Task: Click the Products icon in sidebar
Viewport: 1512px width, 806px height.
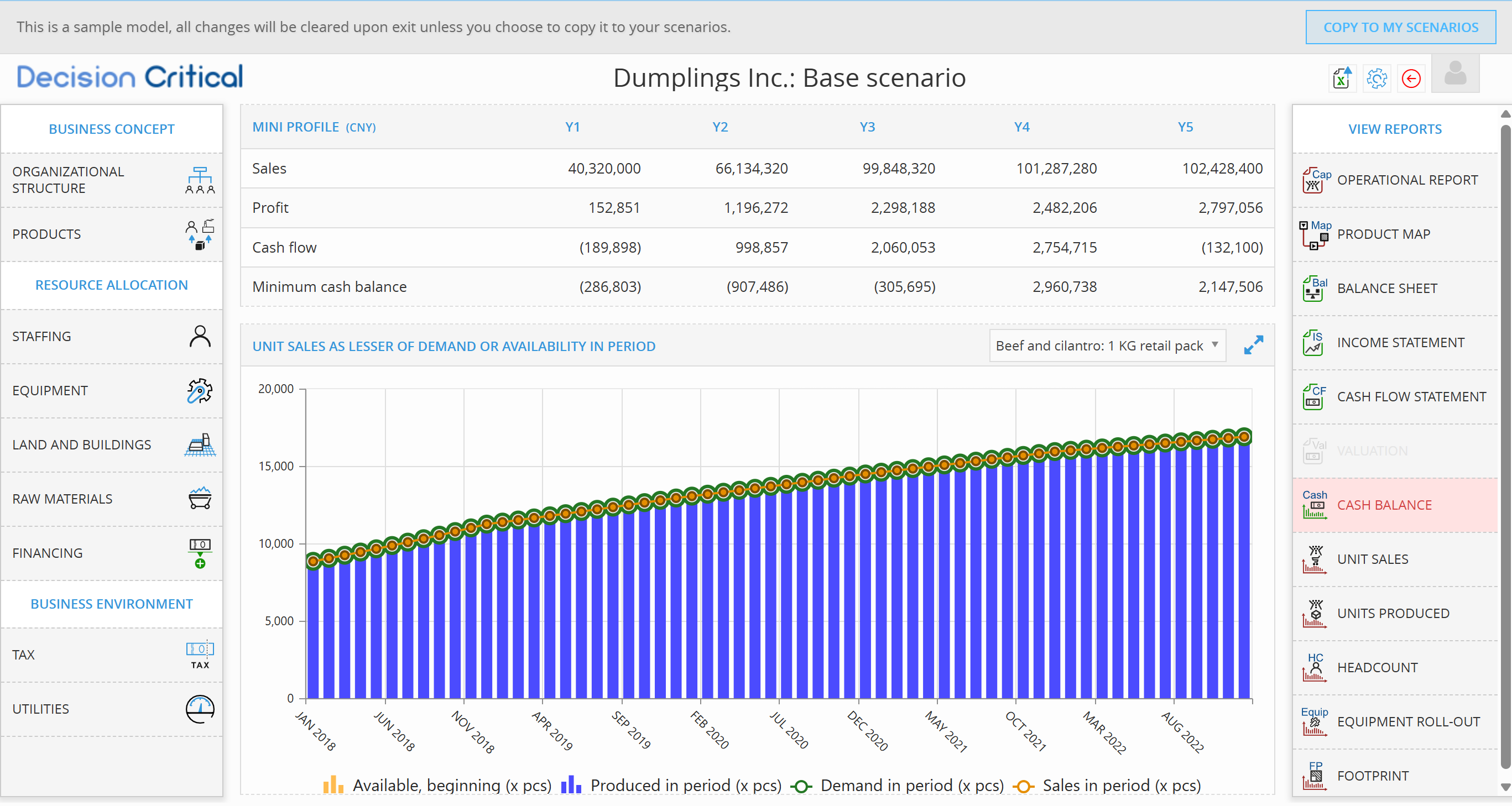Action: [200, 234]
